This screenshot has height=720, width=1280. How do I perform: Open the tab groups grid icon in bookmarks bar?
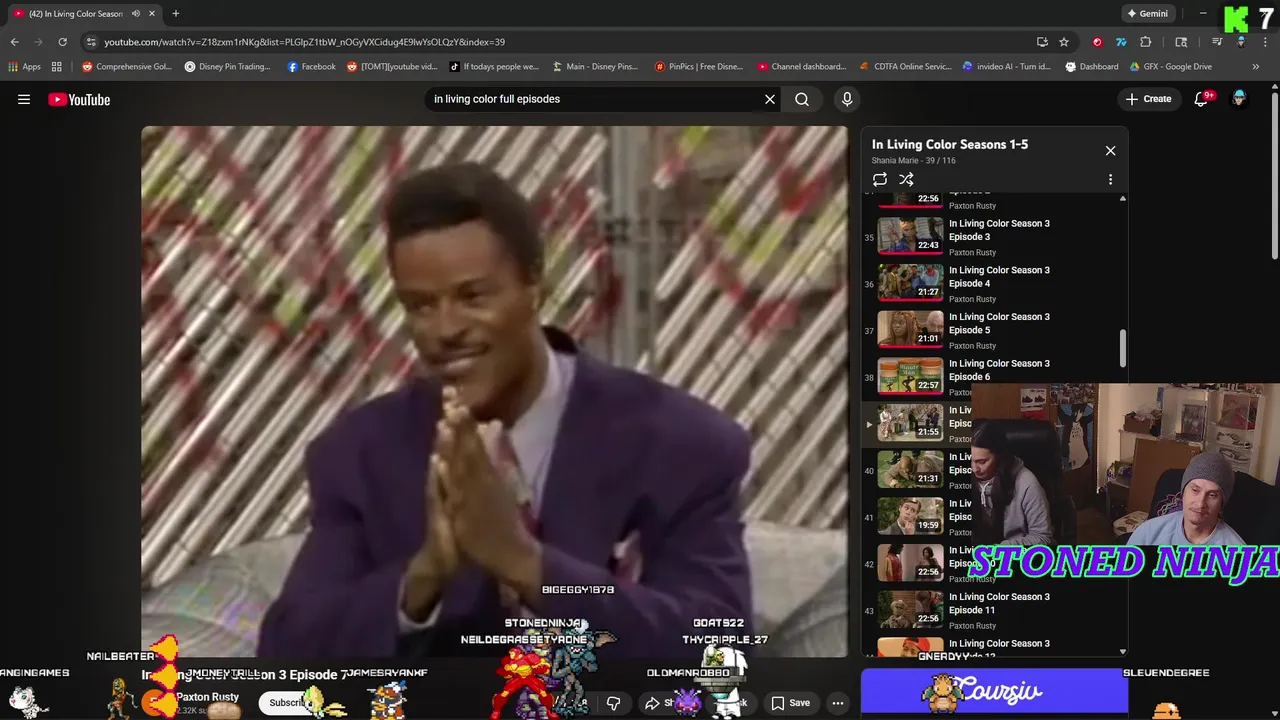coord(57,67)
